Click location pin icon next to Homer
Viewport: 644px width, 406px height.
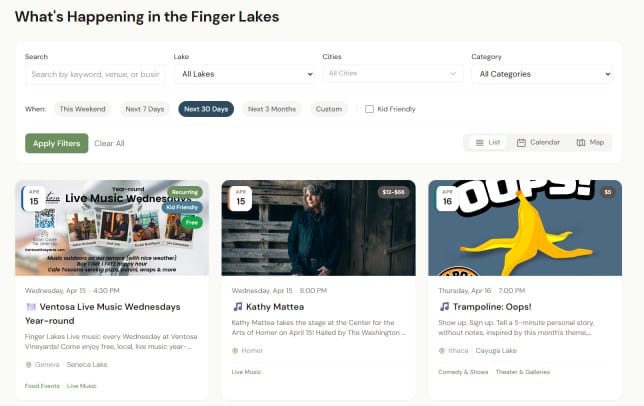pos(235,351)
